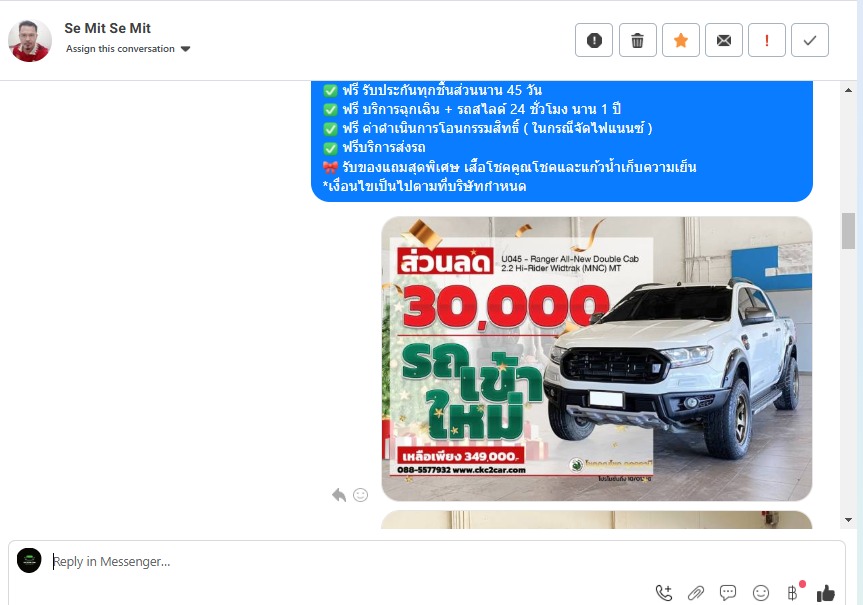Image resolution: width=863 pixels, height=605 pixels.
Task: Click the phone call request icon
Action: [664, 593]
